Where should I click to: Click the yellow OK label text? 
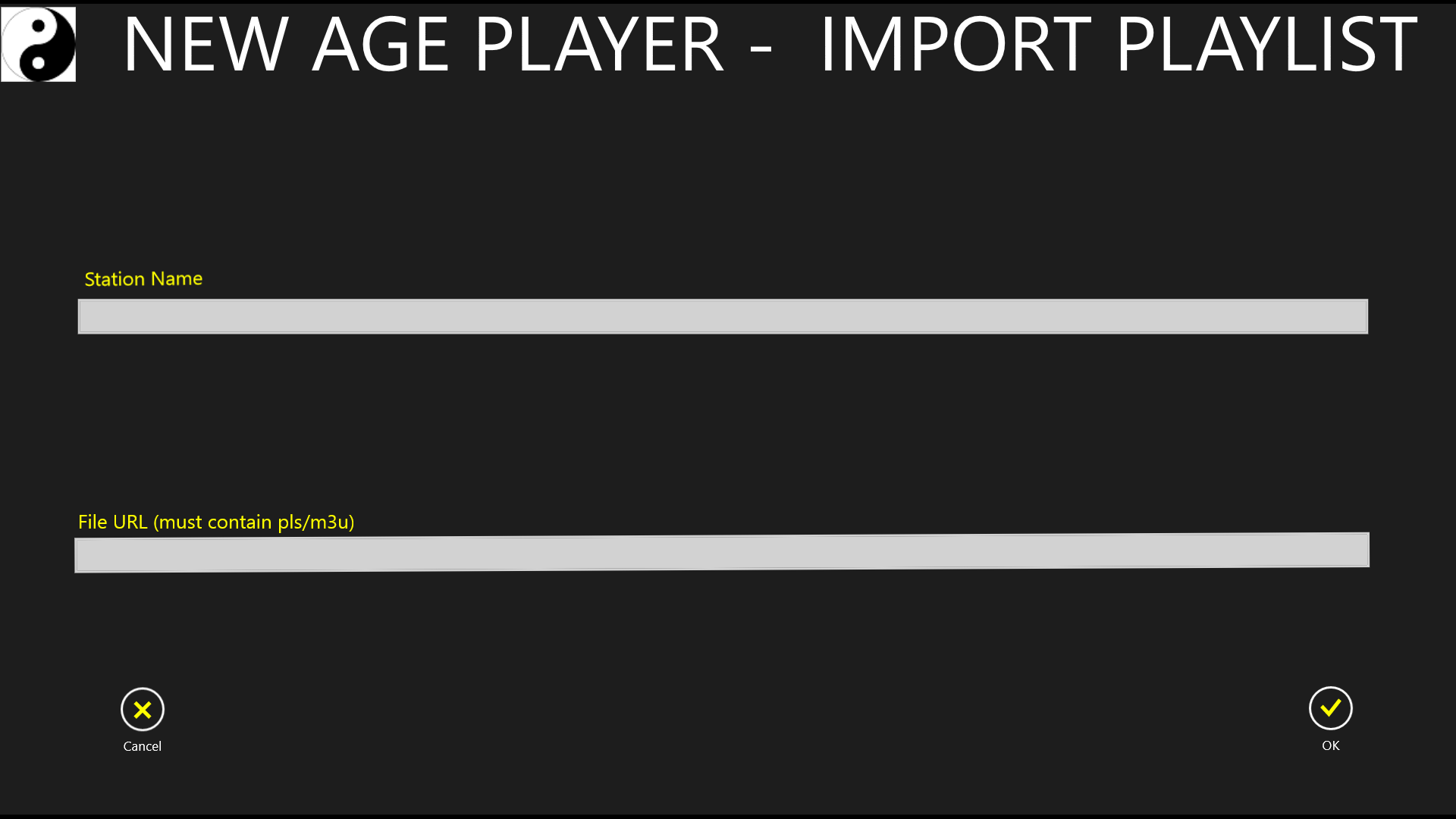(x=1330, y=745)
